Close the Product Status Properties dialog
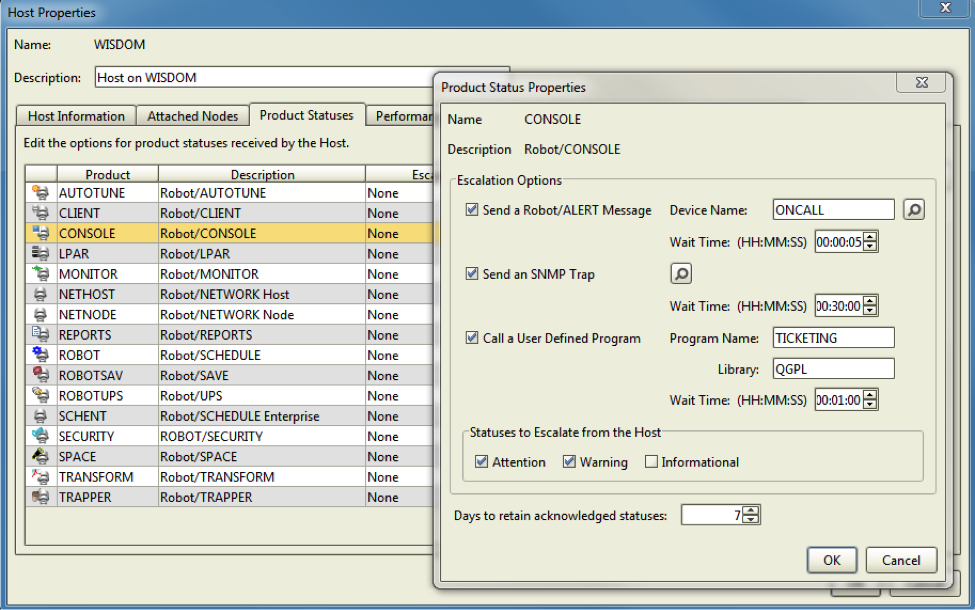The height and width of the screenshot is (610, 975). pyautogui.click(x=922, y=82)
